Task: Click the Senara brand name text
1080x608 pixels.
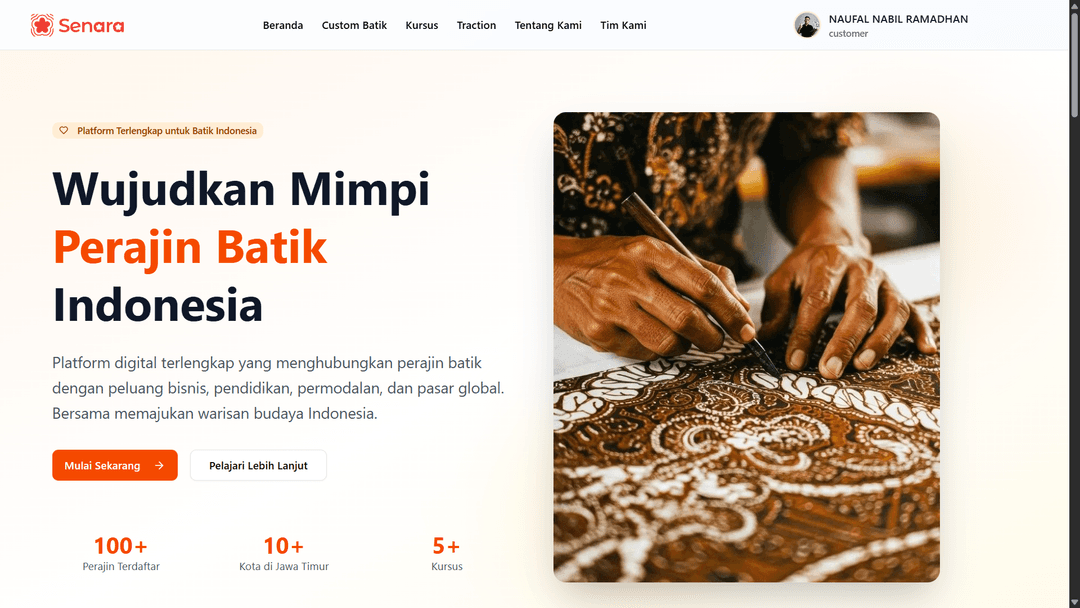Action: click(x=92, y=26)
